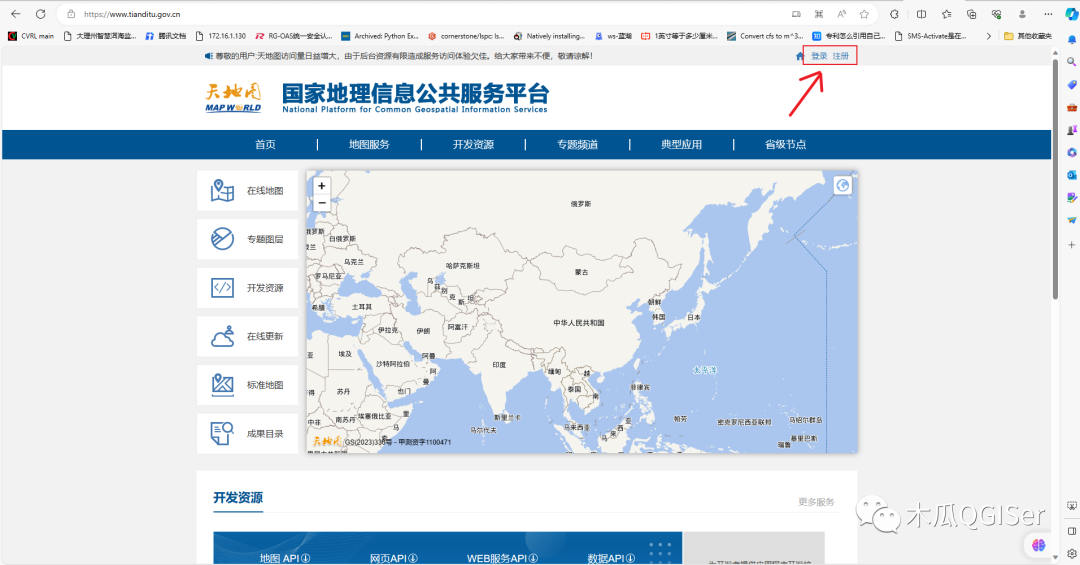Screen dimensions: 1080x565
Task: Click the 注册 register link
Action: [841, 56]
